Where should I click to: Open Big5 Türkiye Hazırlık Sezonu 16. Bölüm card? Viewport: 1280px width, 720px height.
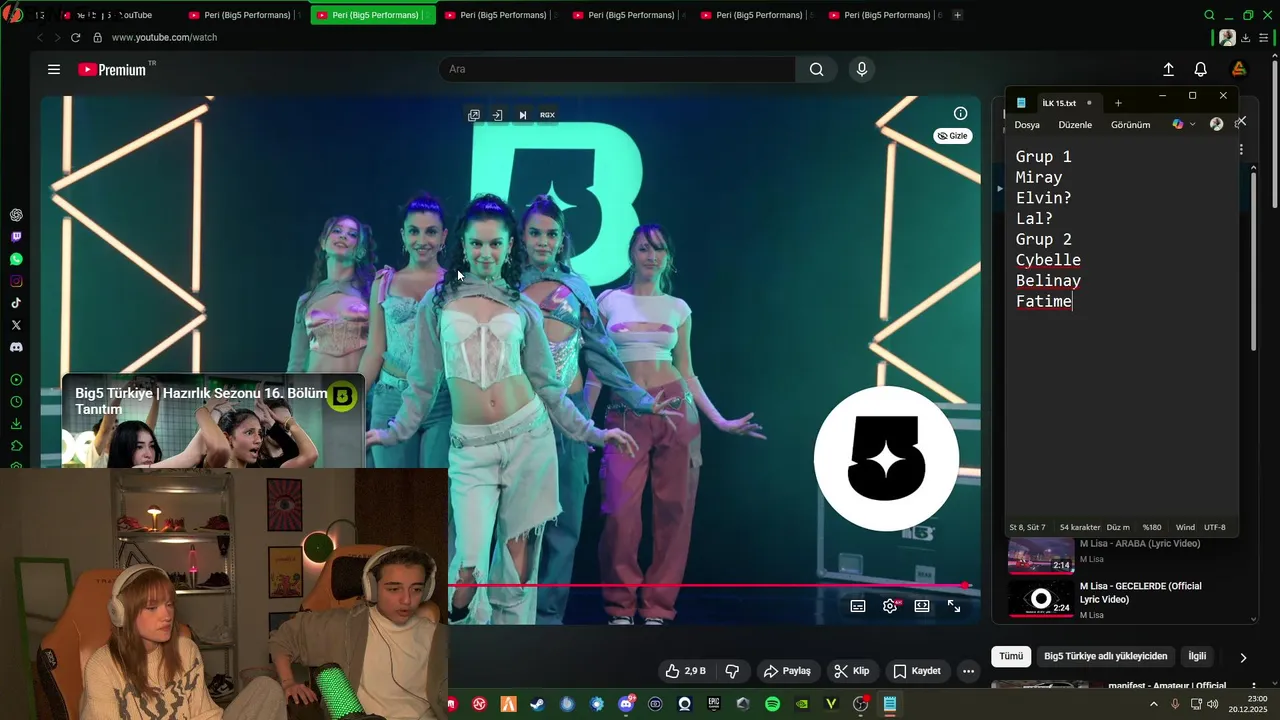point(213,421)
